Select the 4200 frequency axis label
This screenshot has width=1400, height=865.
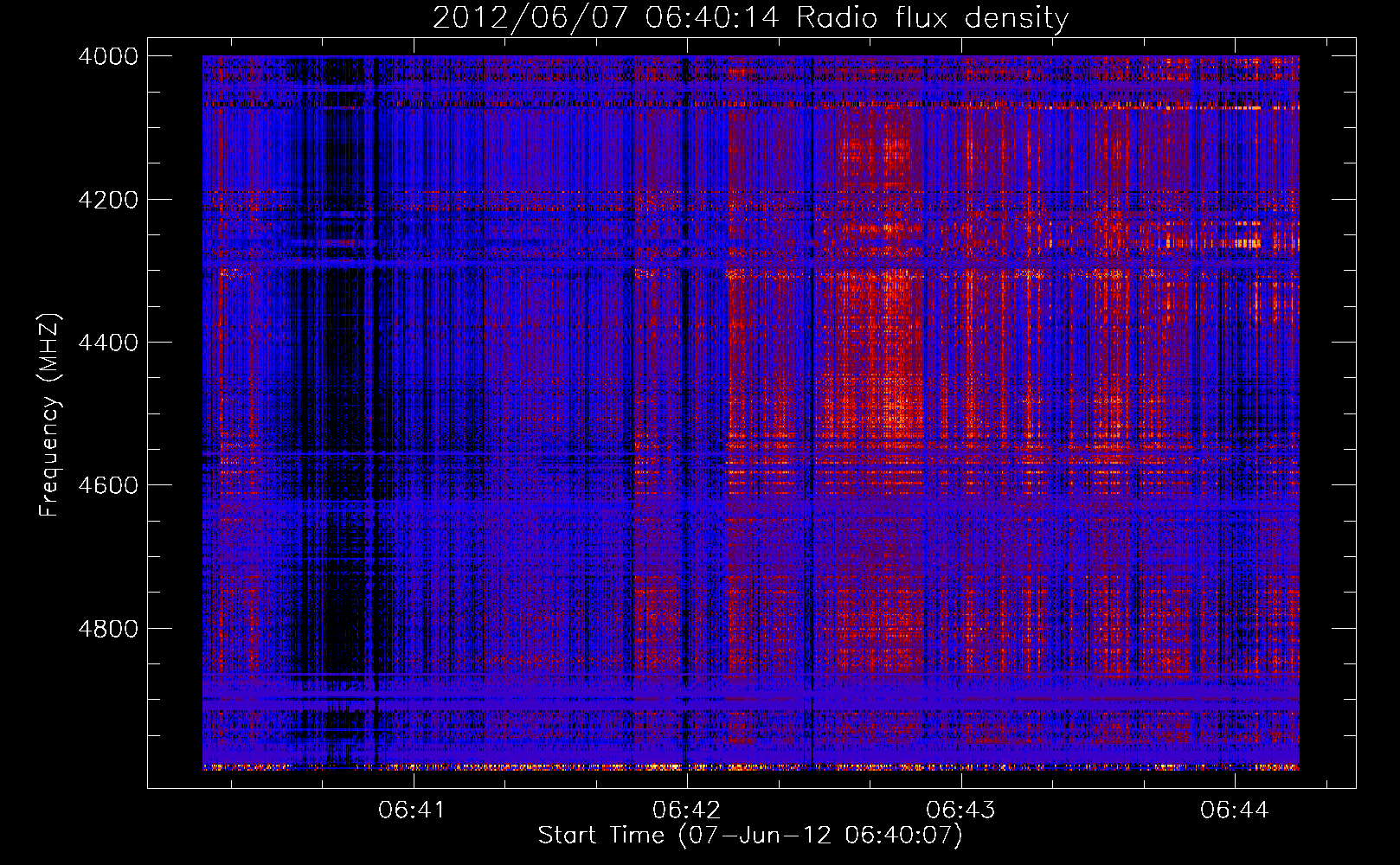pos(108,200)
